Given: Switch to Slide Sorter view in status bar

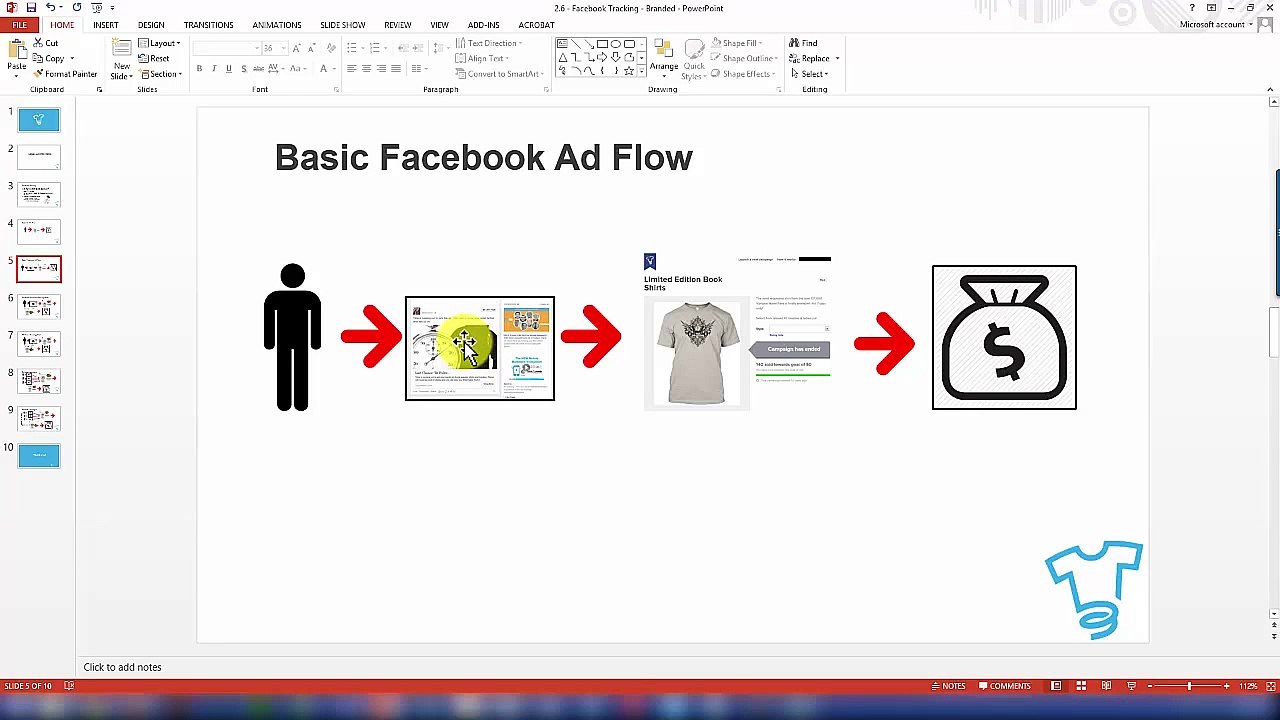Looking at the screenshot, I should pyautogui.click(x=1081, y=686).
